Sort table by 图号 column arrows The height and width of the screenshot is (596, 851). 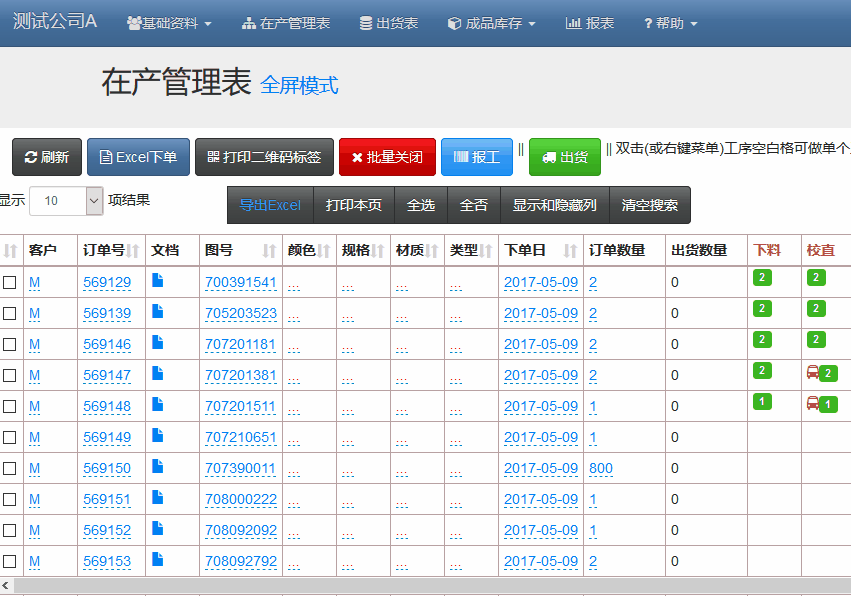click(x=269, y=251)
